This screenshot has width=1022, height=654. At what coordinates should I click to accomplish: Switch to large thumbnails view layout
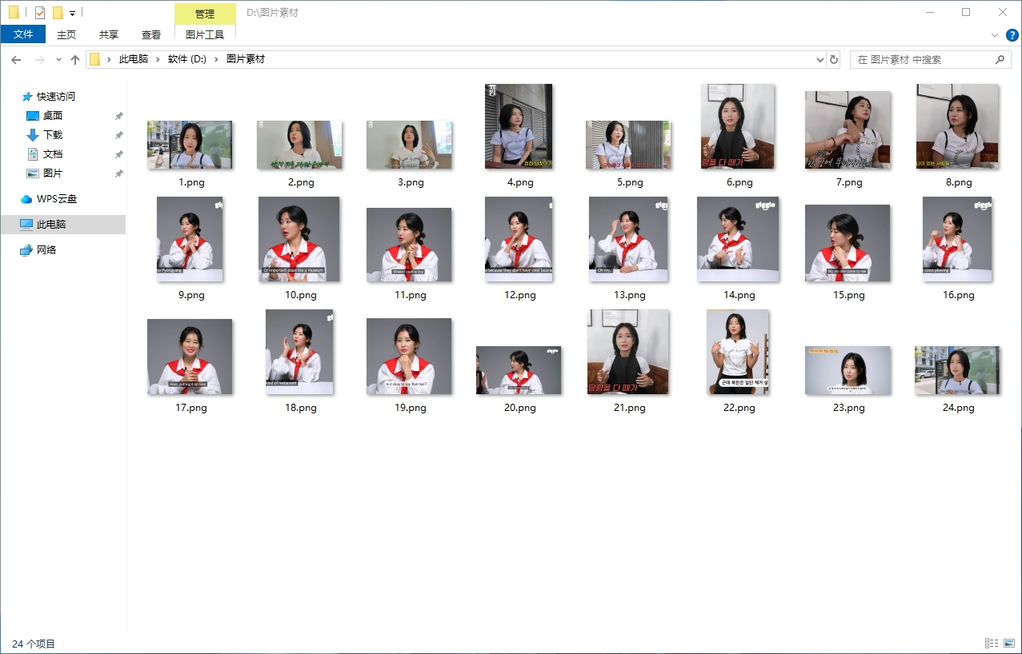1008,643
